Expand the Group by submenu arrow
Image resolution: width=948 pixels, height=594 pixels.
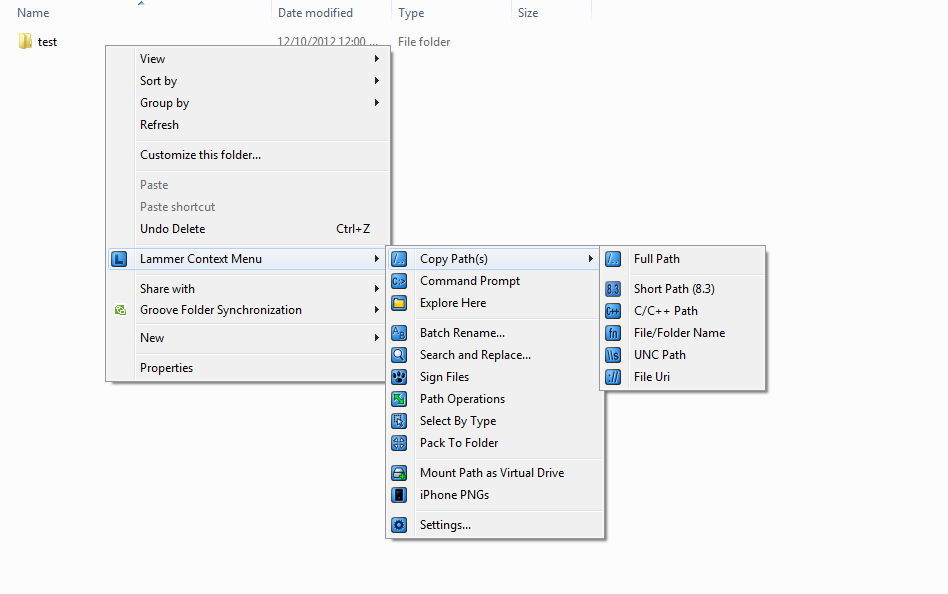tap(377, 103)
